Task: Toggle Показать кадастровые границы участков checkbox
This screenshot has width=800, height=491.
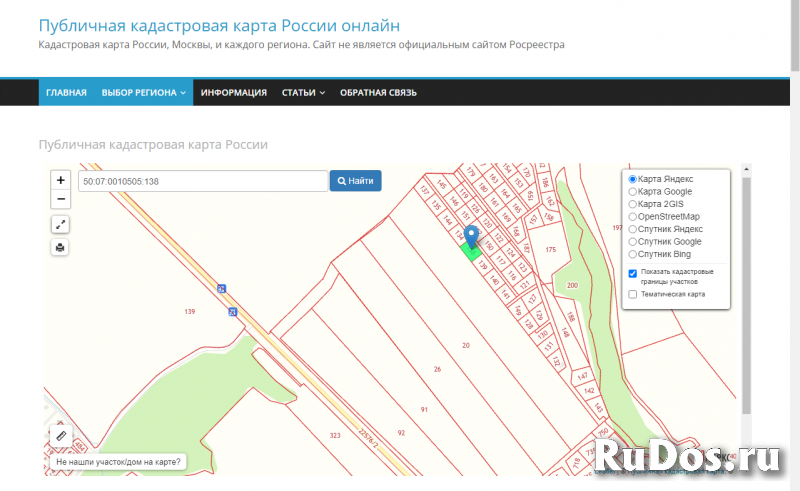Action: click(633, 274)
